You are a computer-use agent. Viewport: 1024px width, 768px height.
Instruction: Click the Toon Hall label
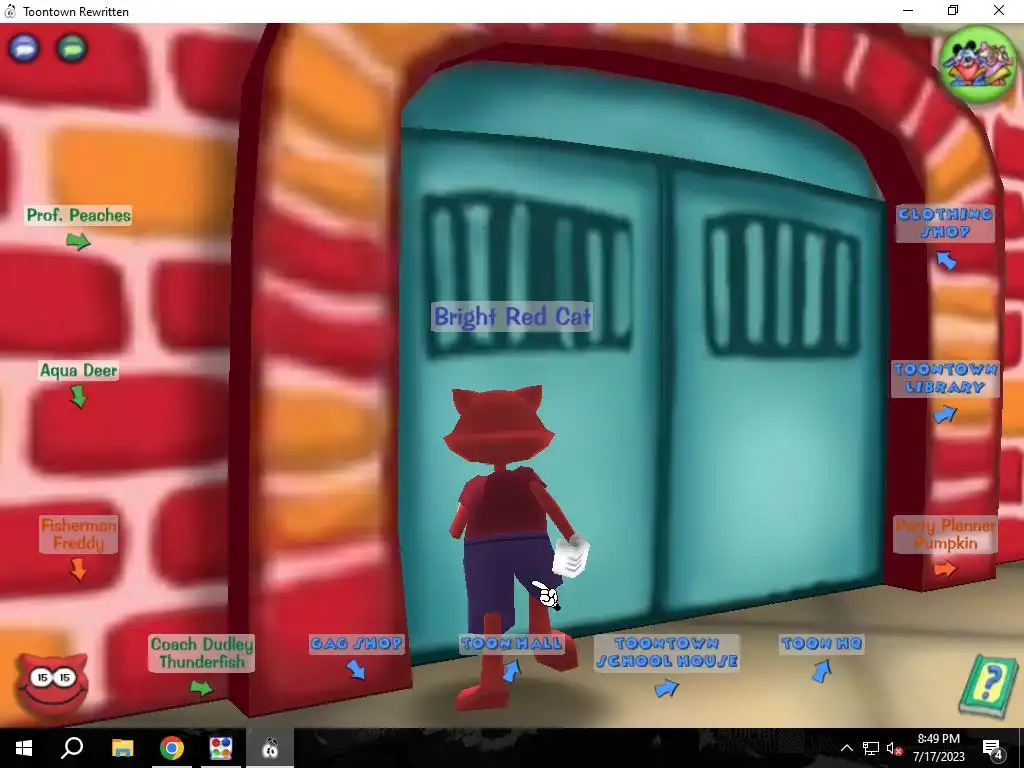511,644
